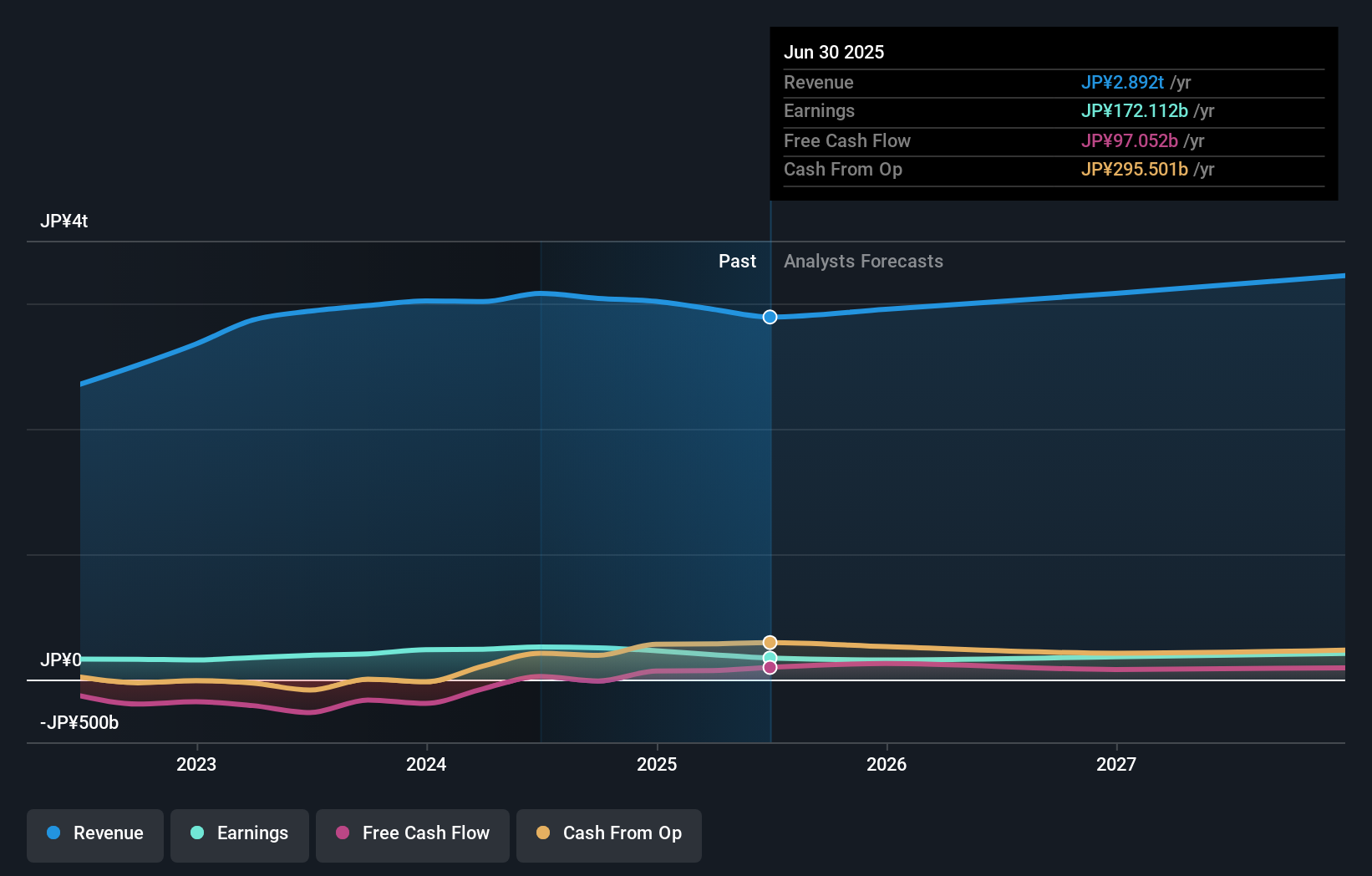1372x876 pixels.
Task: Click the 2024 x-axis label
Action: (426, 764)
